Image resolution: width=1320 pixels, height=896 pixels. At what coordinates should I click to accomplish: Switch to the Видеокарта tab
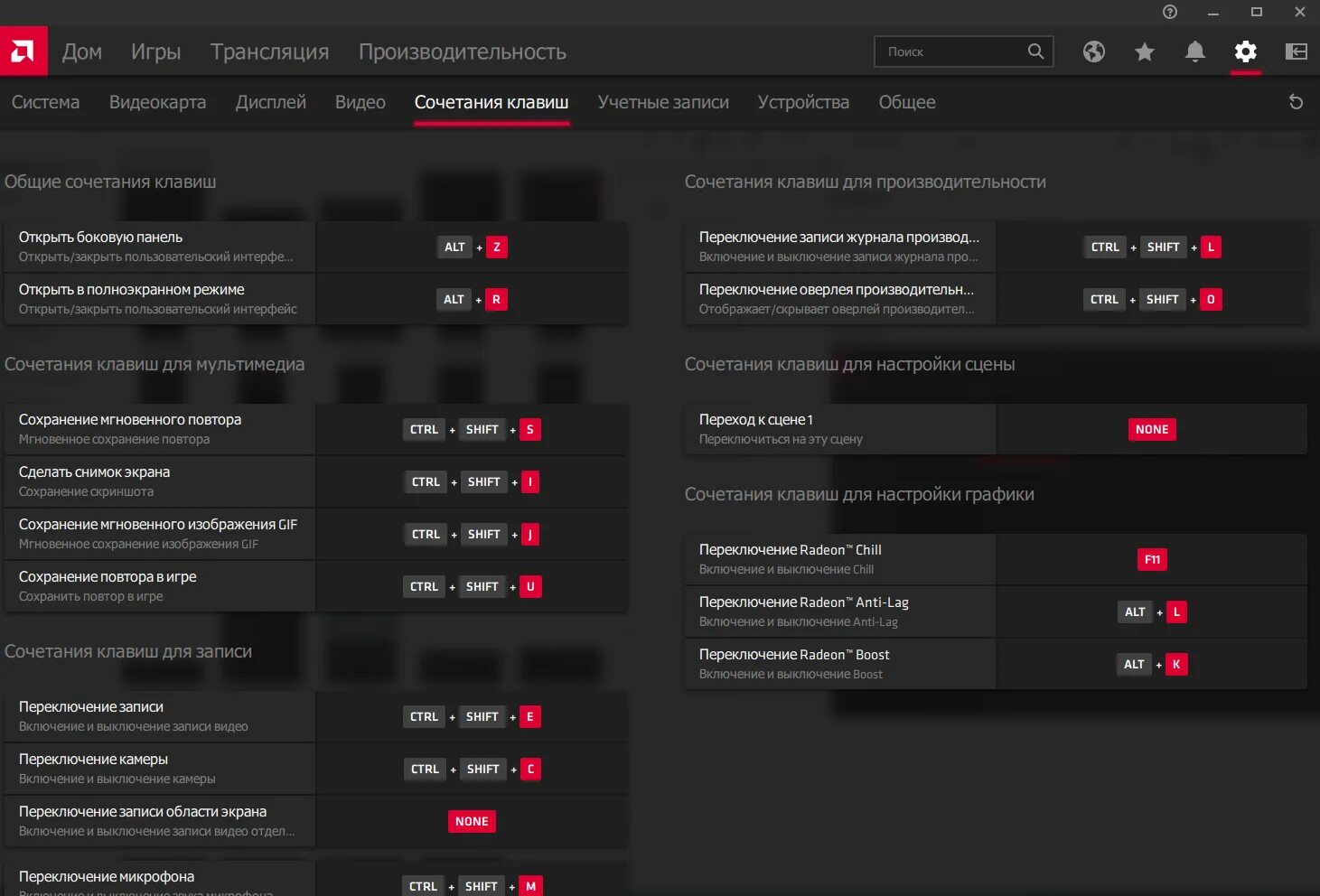pos(157,102)
